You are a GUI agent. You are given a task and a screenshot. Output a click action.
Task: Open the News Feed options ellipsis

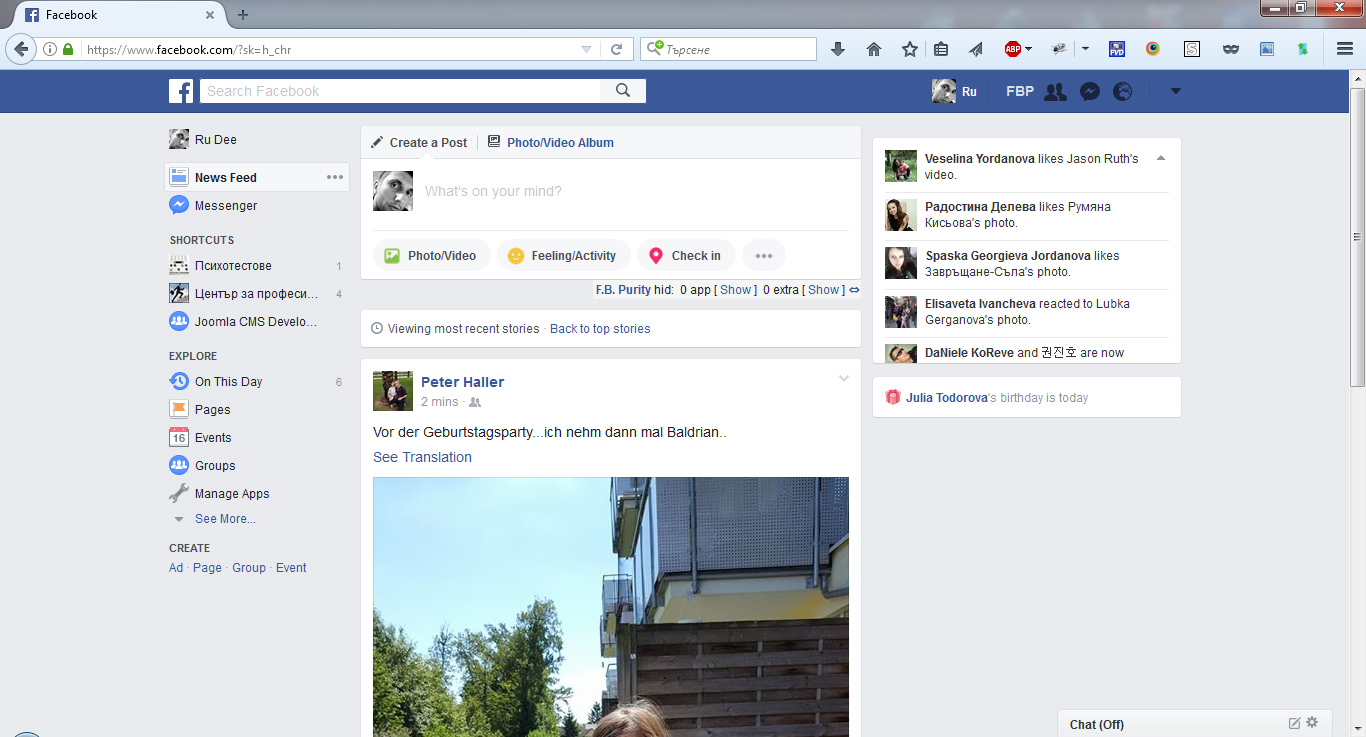pyautogui.click(x=335, y=177)
